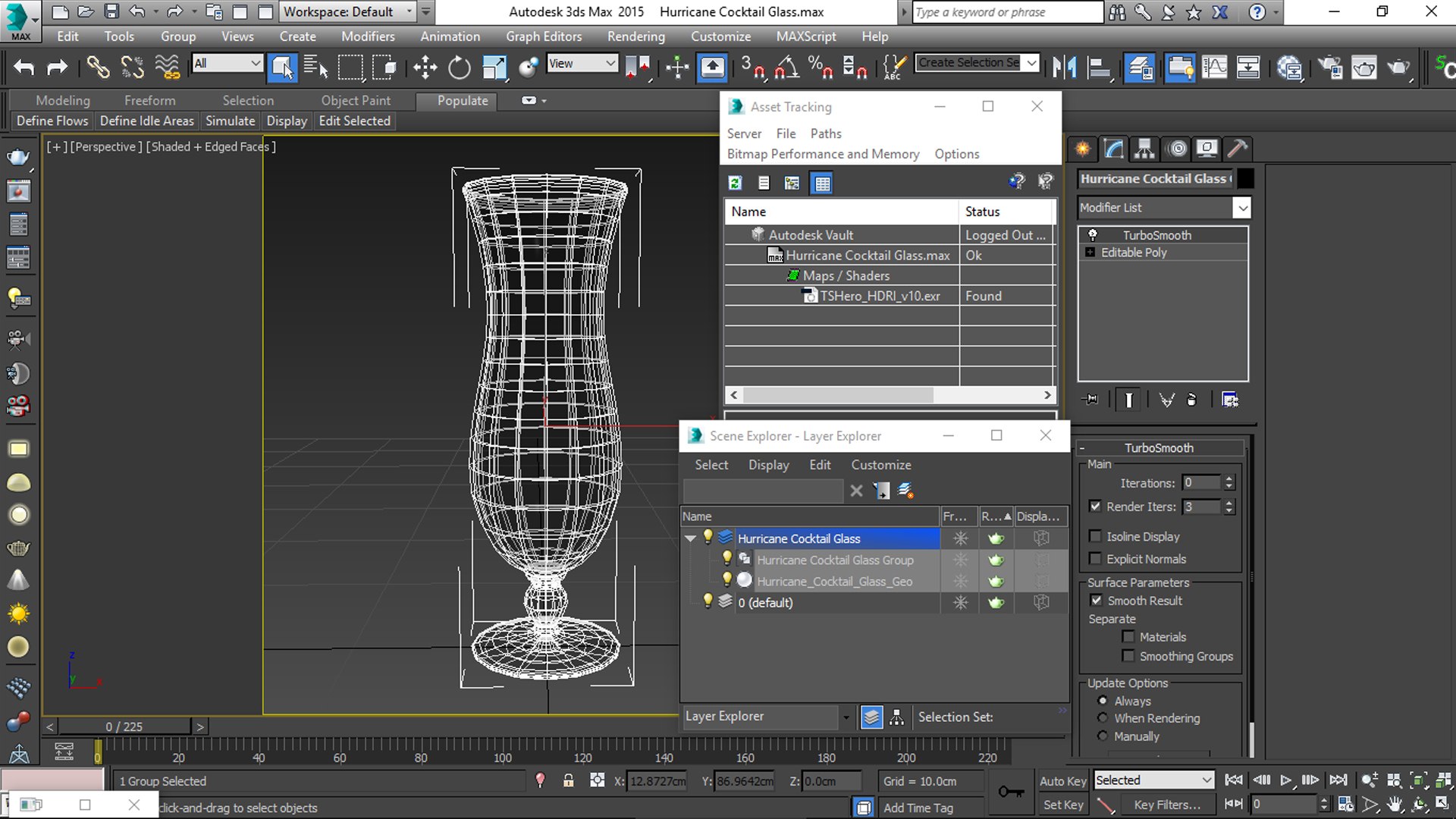Check Separate by Smoothing Groups

(x=1128, y=656)
